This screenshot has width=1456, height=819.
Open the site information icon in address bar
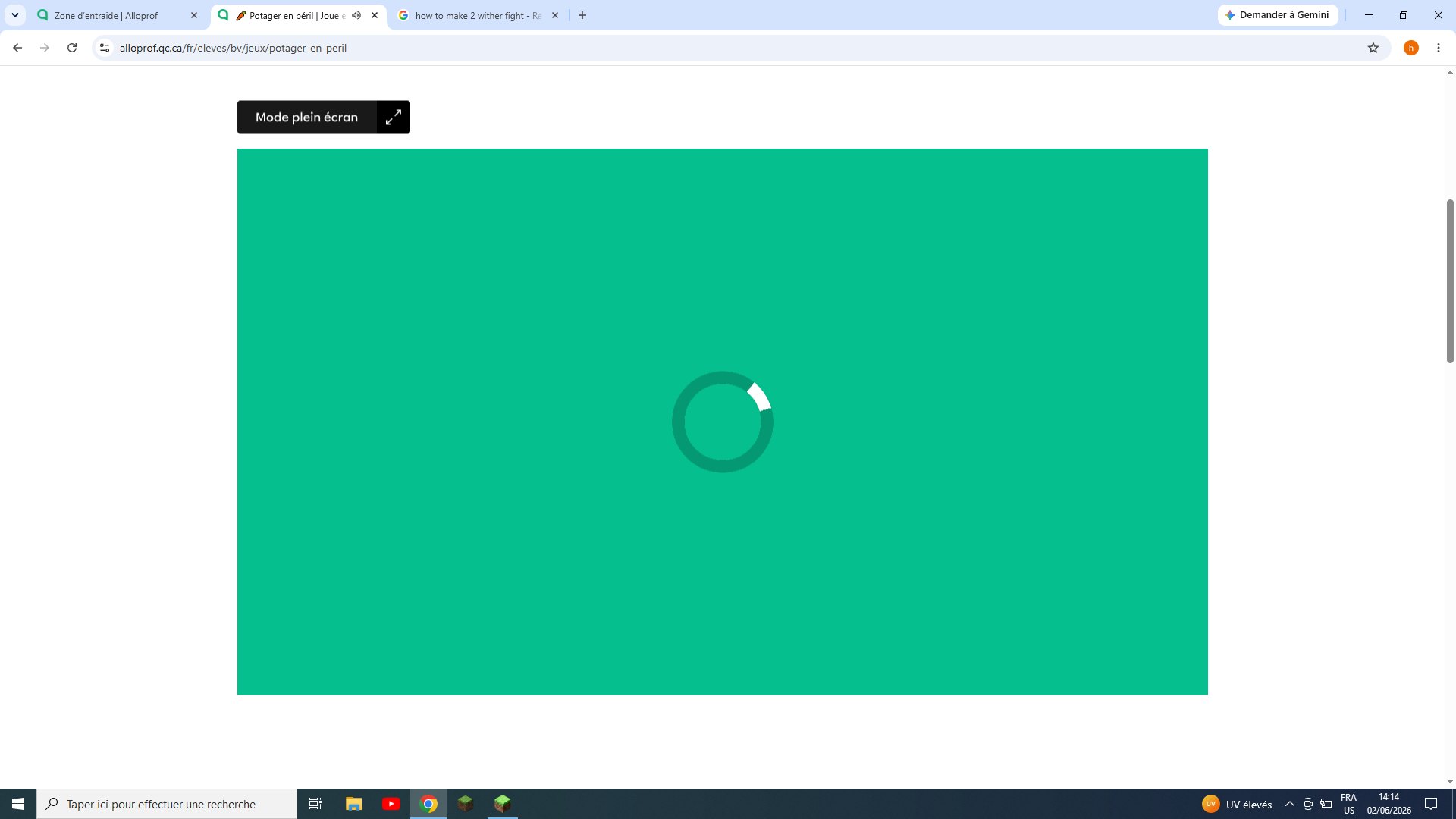point(105,48)
